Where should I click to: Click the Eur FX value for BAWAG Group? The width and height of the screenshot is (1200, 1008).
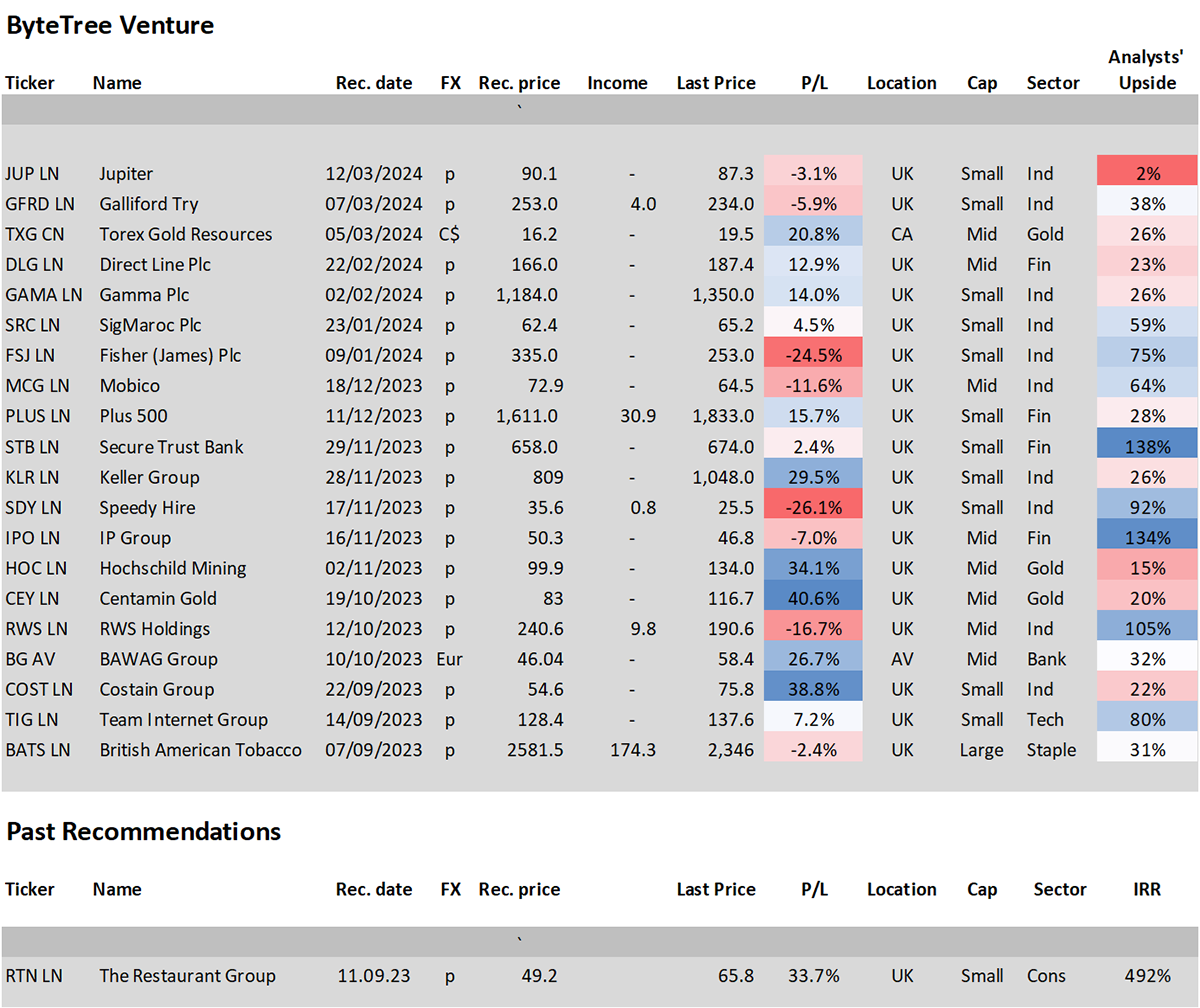(450, 659)
